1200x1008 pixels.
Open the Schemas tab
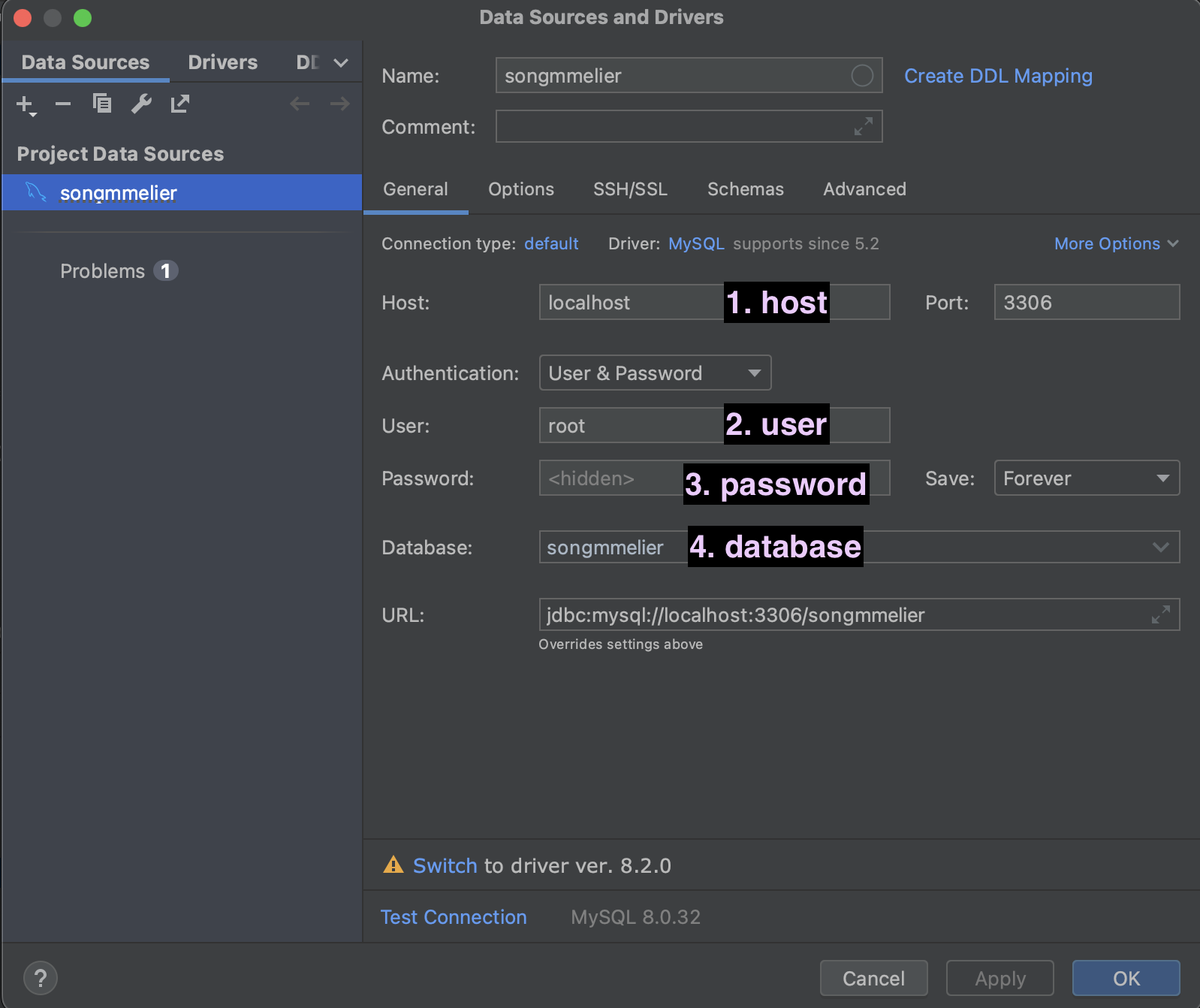point(745,189)
